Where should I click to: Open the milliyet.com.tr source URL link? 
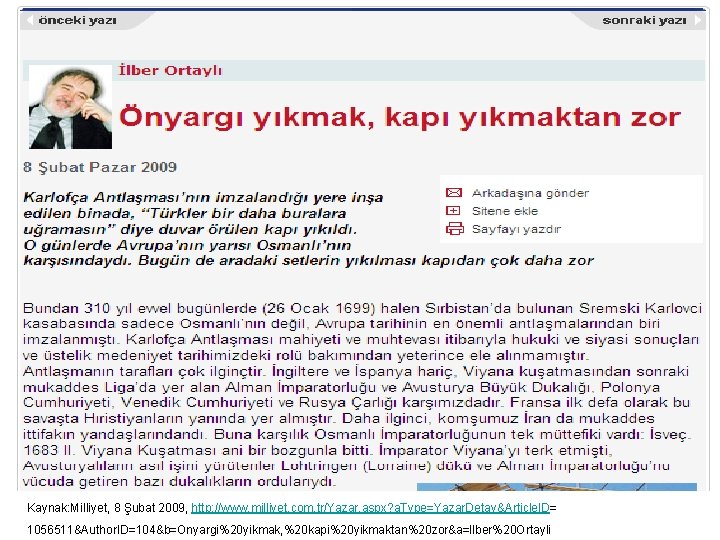[370, 508]
